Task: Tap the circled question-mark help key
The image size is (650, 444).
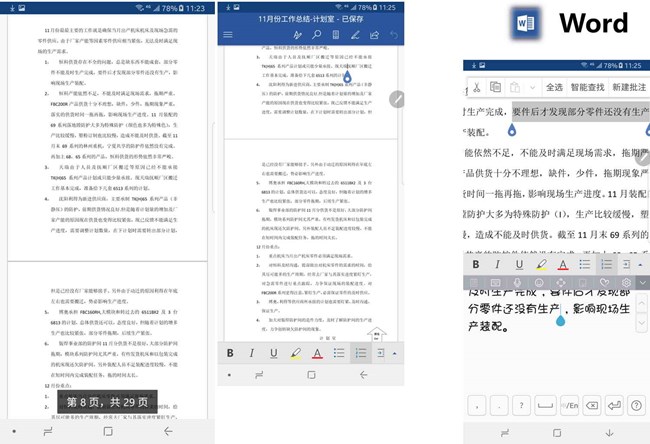Action: pyautogui.click(x=636, y=405)
